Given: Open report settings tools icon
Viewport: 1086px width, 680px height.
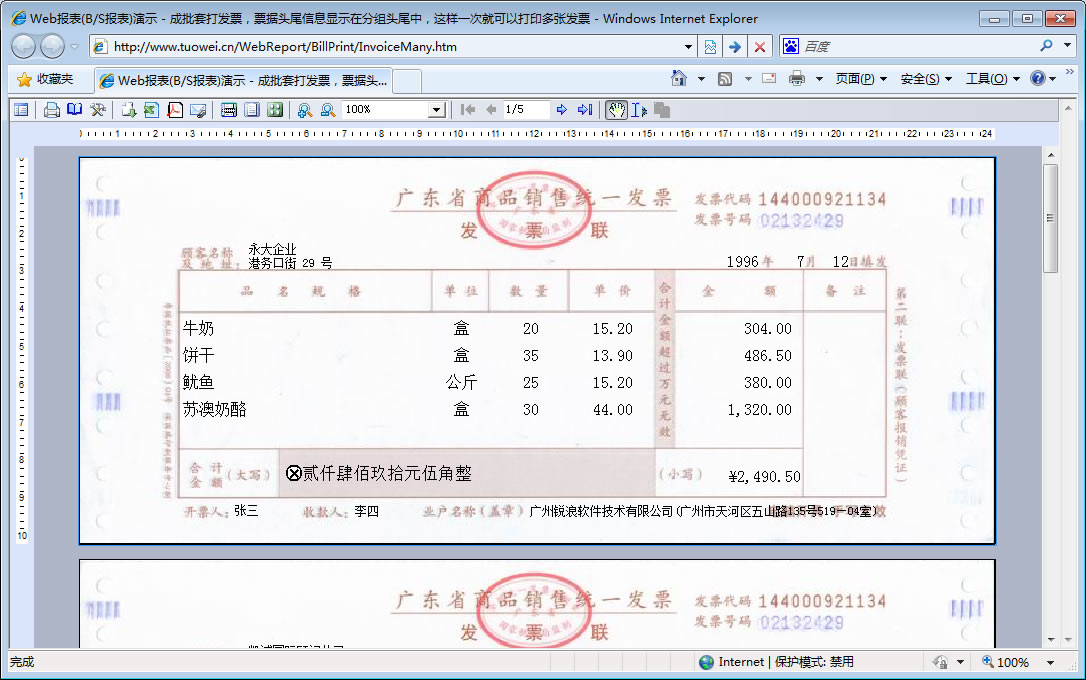Looking at the screenshot, I should tap(98, 110).
